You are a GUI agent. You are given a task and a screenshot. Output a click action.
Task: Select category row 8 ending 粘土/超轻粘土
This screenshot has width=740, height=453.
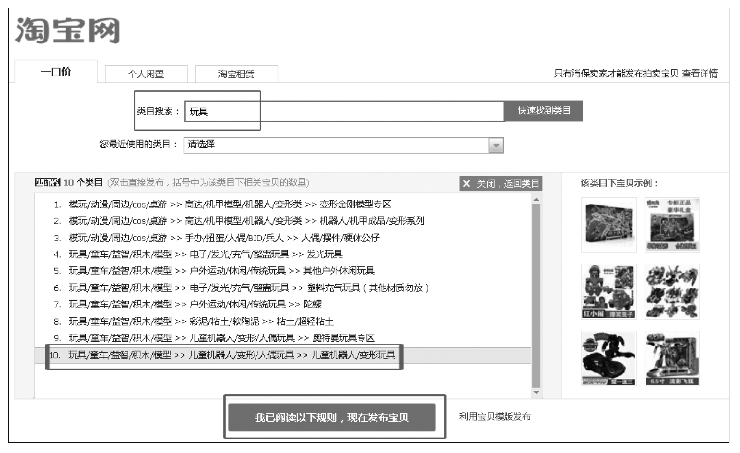point(283,321)
